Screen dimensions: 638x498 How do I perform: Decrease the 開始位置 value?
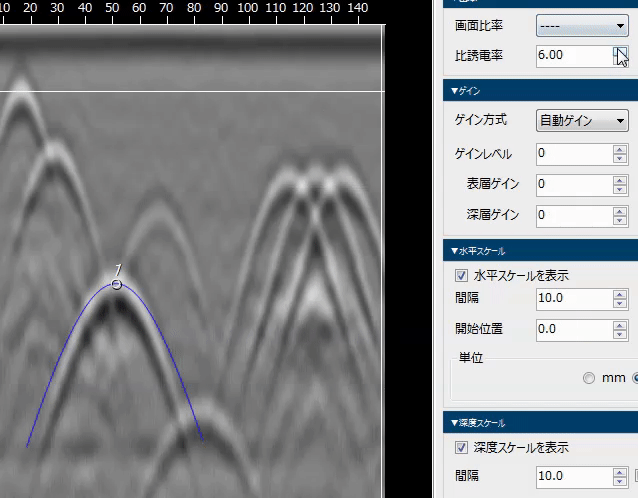(x=620, y=335)
